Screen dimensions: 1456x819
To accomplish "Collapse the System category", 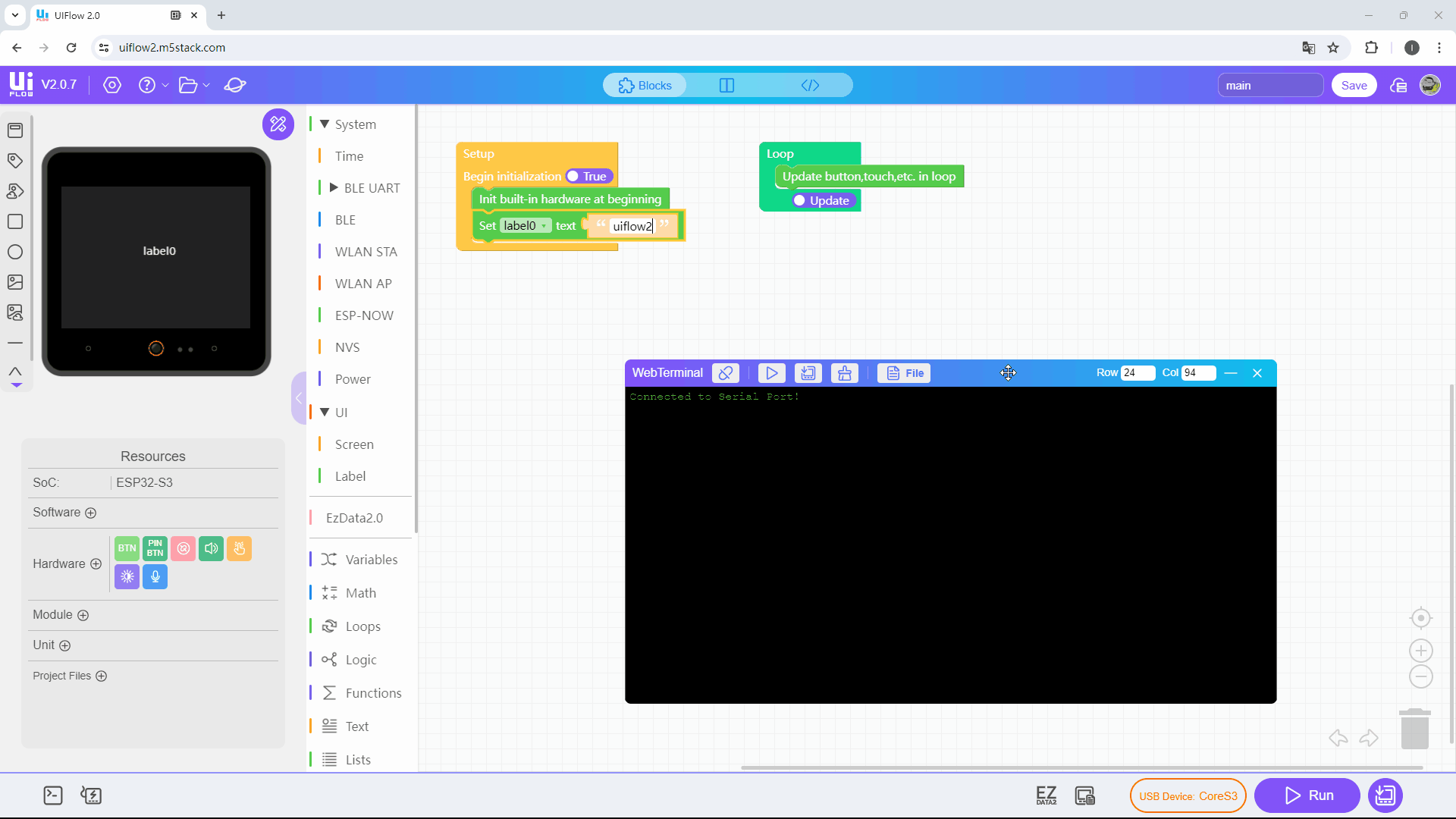I will [325, 124].
